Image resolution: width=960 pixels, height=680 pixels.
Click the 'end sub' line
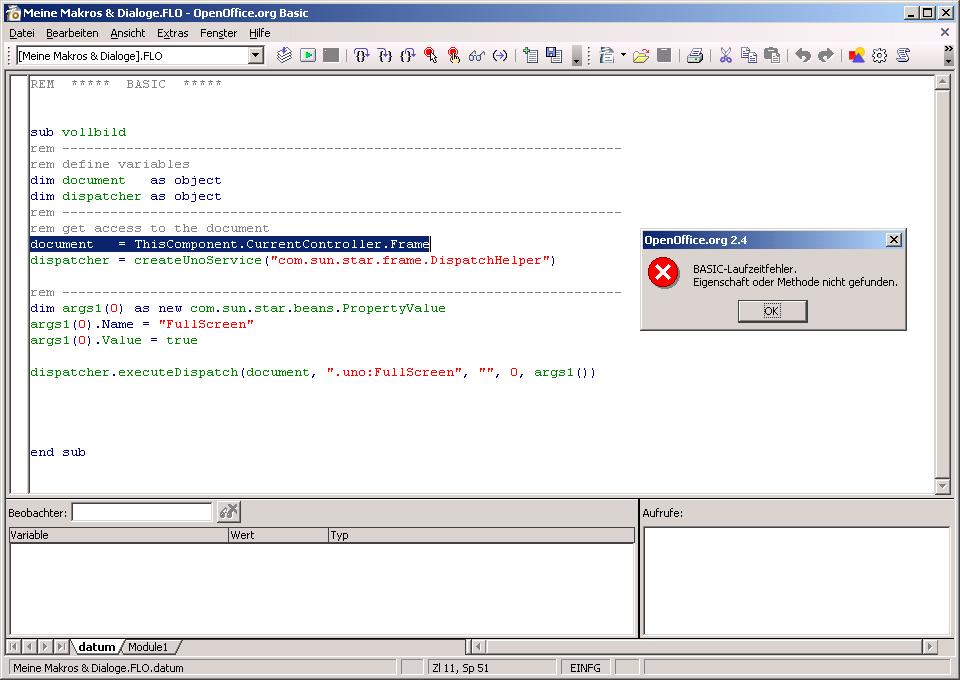point(58,452)
